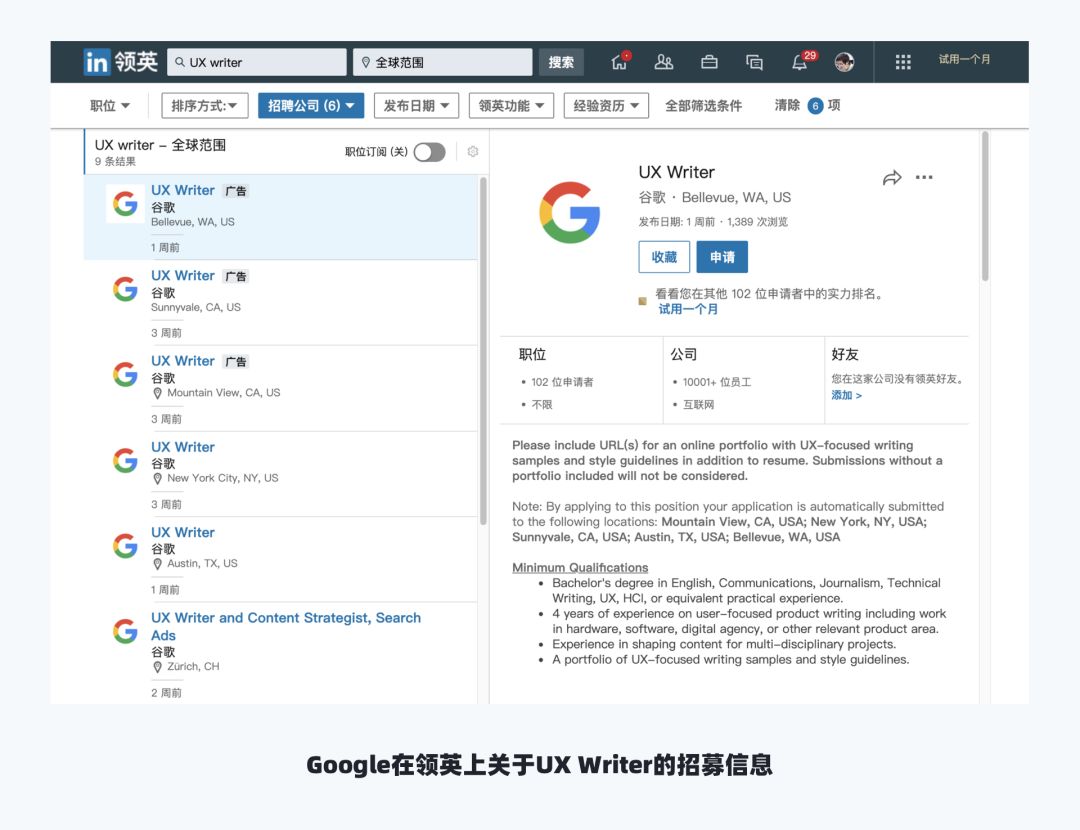This screenshot has width=1080, height=830.
Task: Click the job list scrollbar
Action: 483,351
